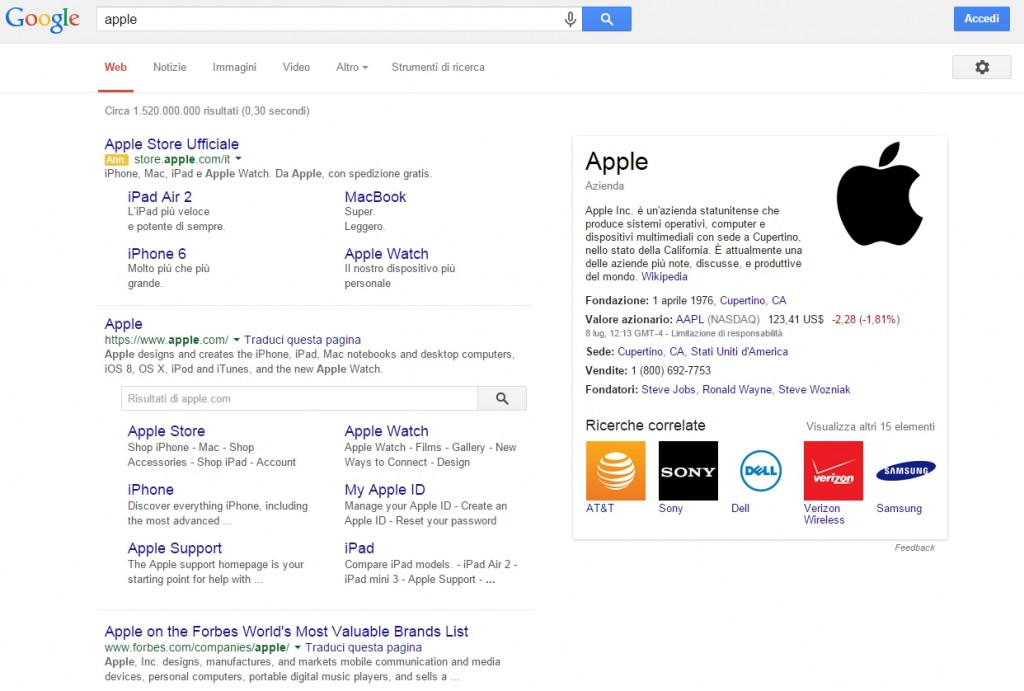The image size is (1024, 691).
Task: Open the Wikipedia link in knowledge panel
Action: pyautogui.click(x=664, y=276)
